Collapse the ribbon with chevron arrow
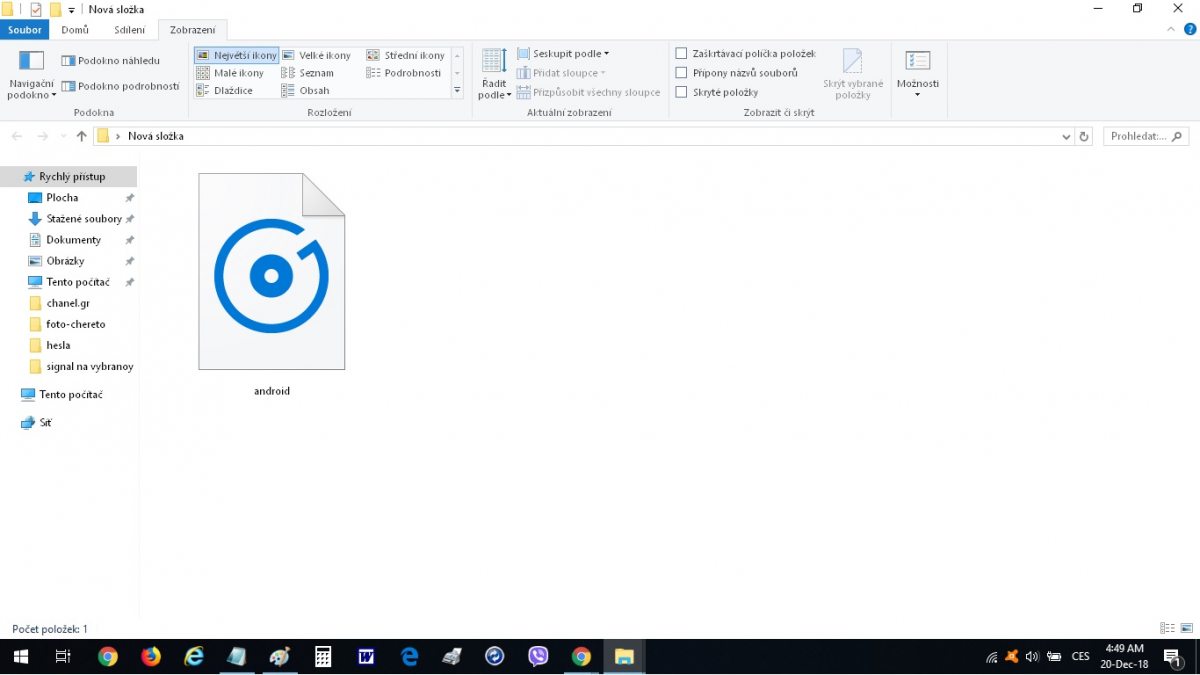Image resolution: width=1200 pixels, height=675 pixels. (1172, 30)
